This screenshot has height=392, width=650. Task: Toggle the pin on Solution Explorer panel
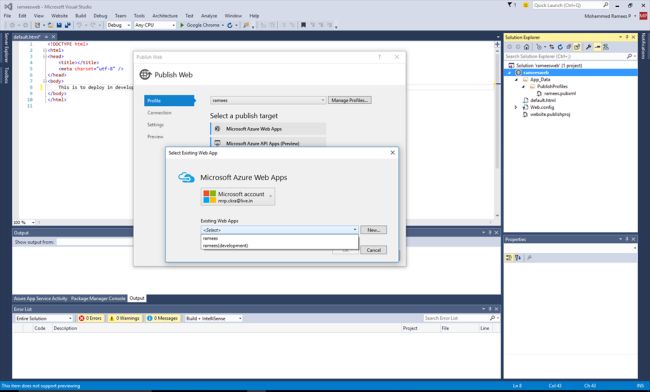click(627, 37)
